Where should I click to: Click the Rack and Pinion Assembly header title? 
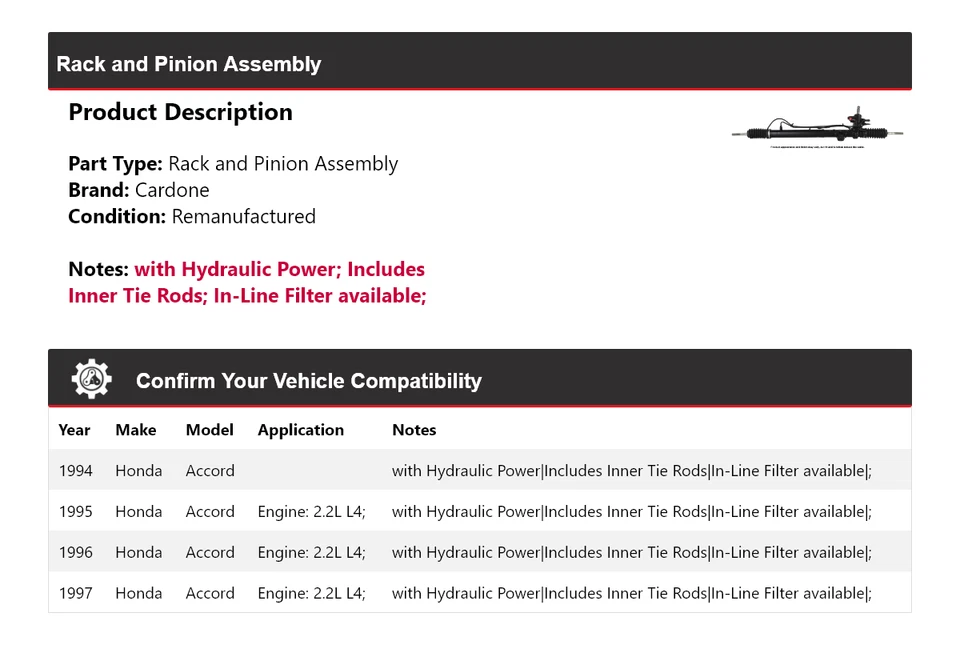pyautogui.click(x=189, y=64)
